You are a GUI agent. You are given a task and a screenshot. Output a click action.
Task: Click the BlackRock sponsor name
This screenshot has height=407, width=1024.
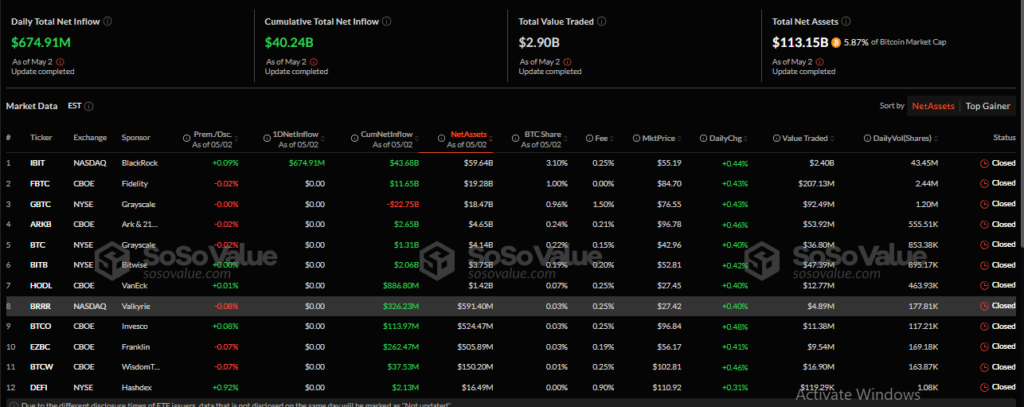pos(139,163)
